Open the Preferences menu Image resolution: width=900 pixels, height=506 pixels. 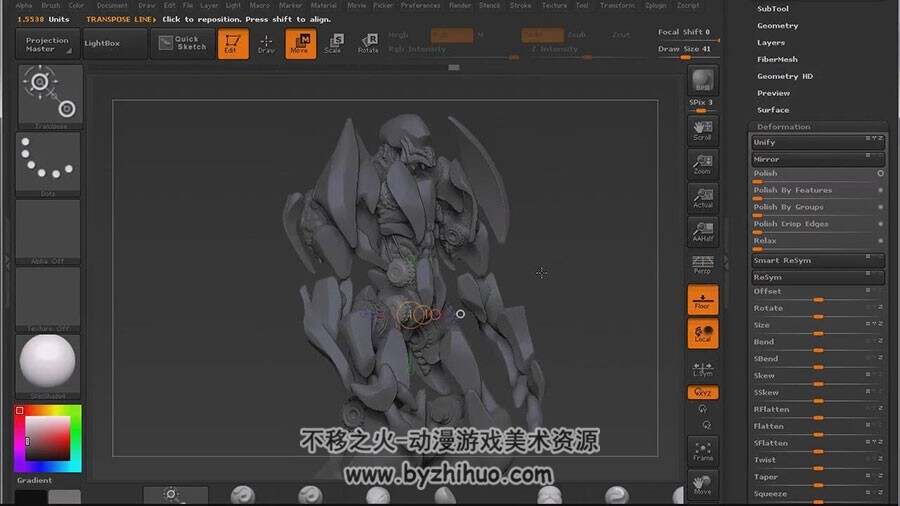[420, 5]
